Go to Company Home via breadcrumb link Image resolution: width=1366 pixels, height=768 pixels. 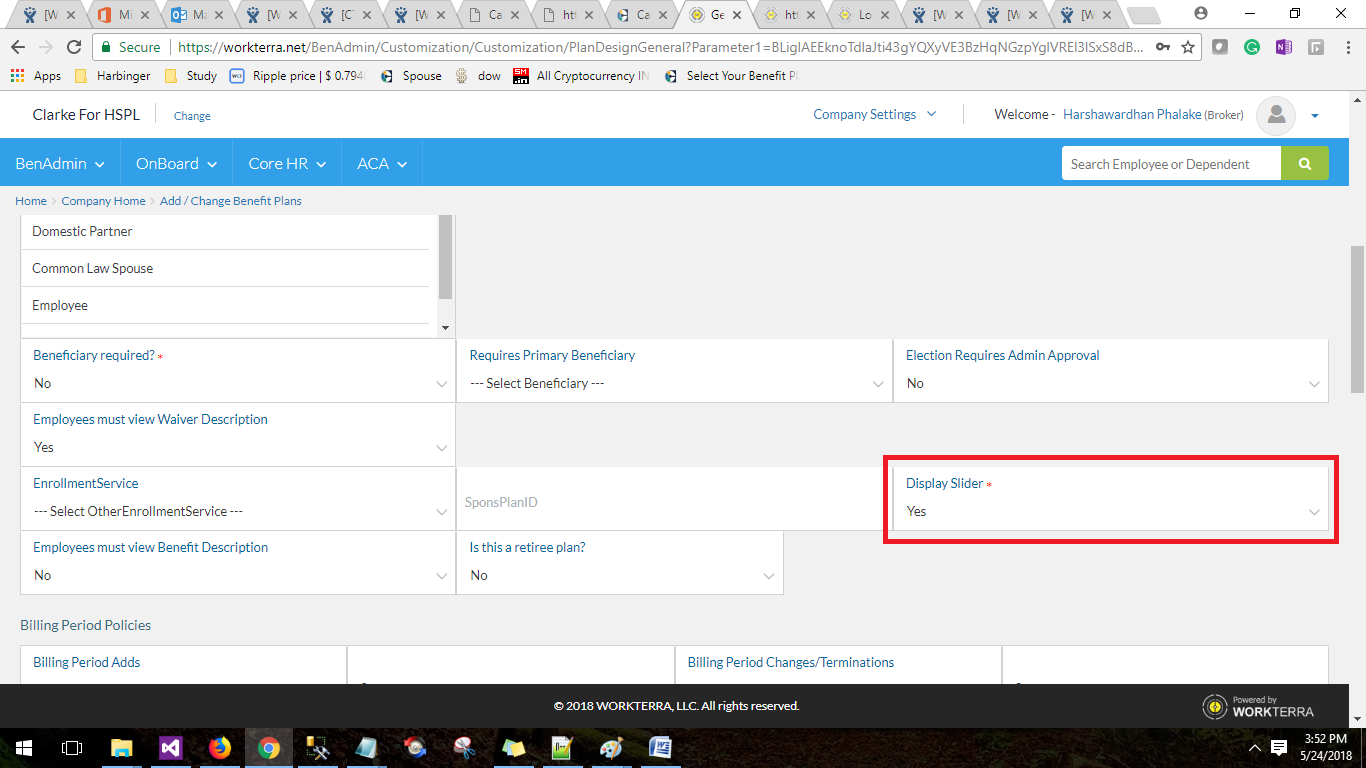pyautogui.click(x=103, y=200)
